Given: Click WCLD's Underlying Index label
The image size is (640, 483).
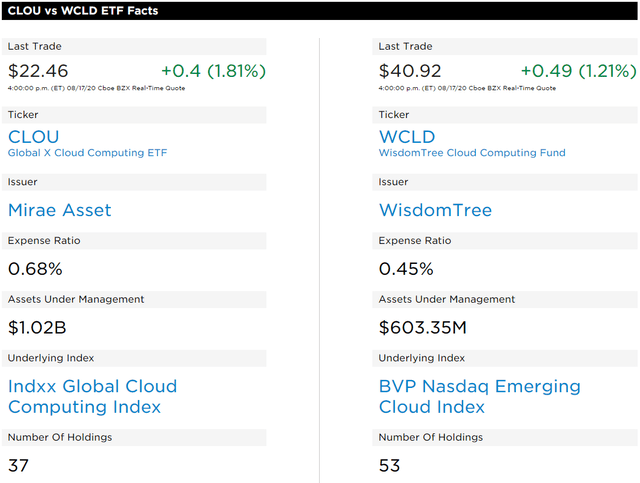Looking at the screenshot, I should (x=422, y=358).
